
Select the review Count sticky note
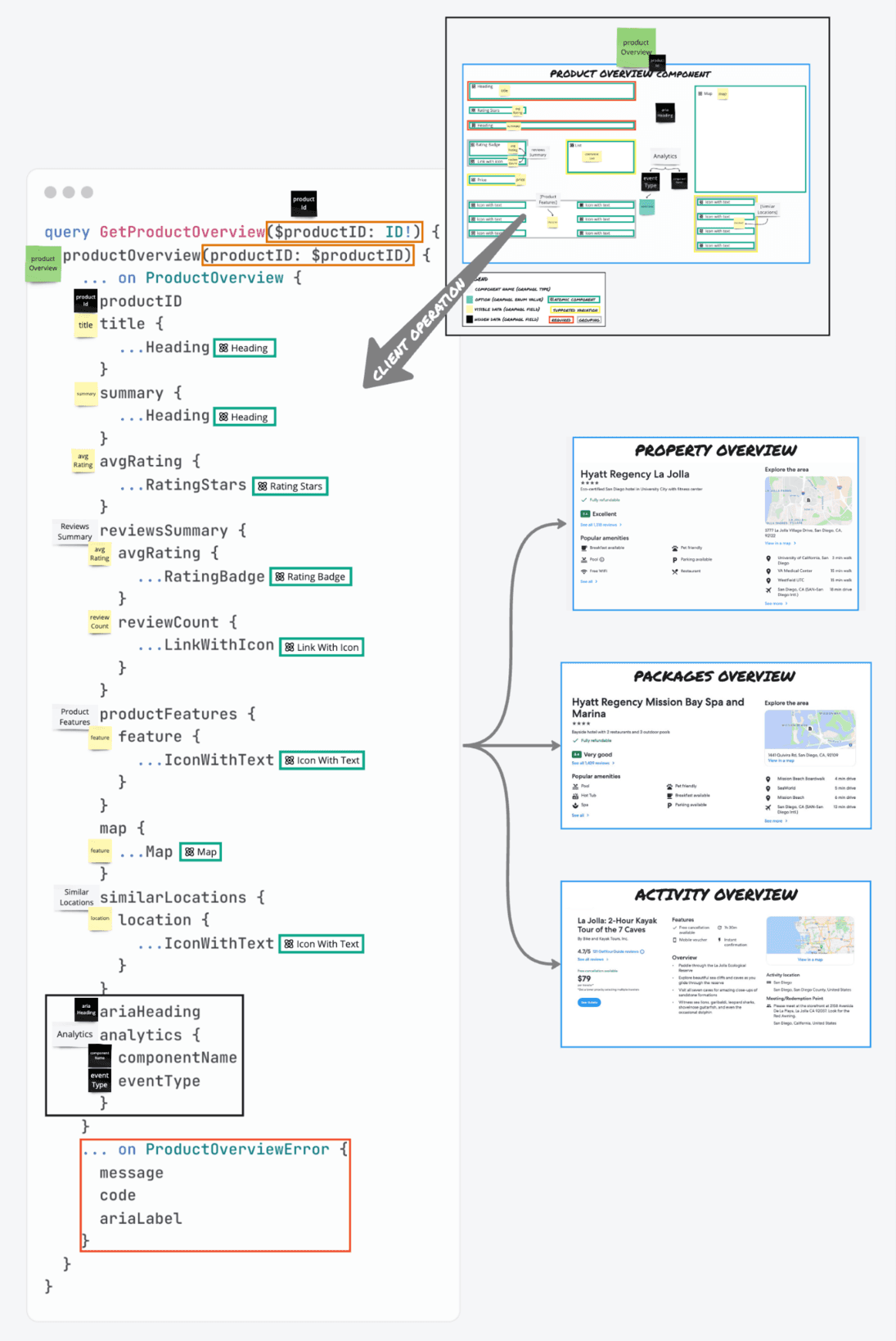(100, 622)
